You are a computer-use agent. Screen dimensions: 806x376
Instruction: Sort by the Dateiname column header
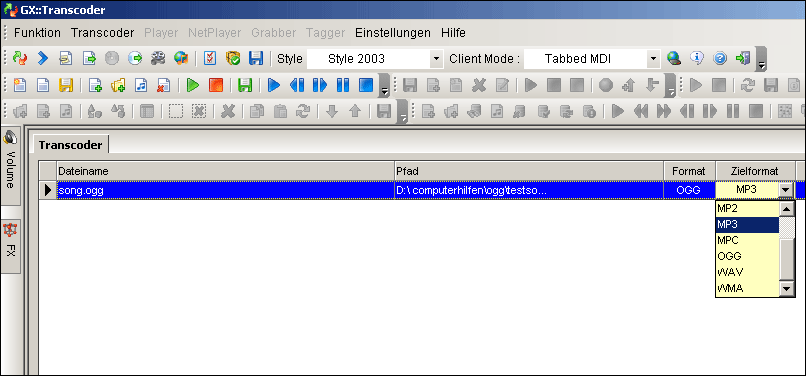pyautogui.click(x=225, y=171)
